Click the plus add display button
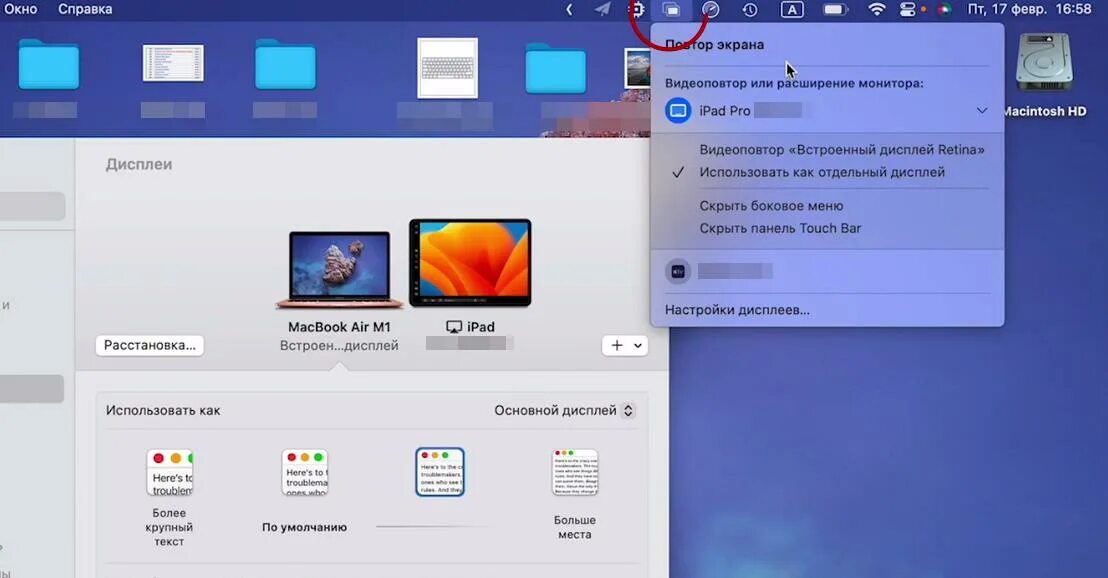This screenshot has width=1108, height=578. coord(617,345)
